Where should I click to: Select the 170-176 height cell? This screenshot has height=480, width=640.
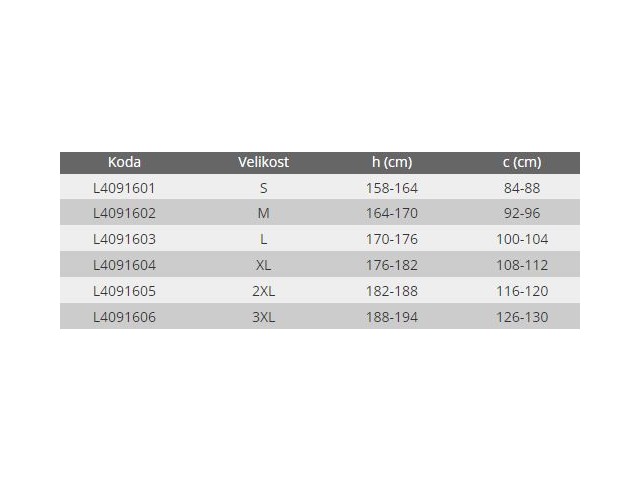click(392, 239)
